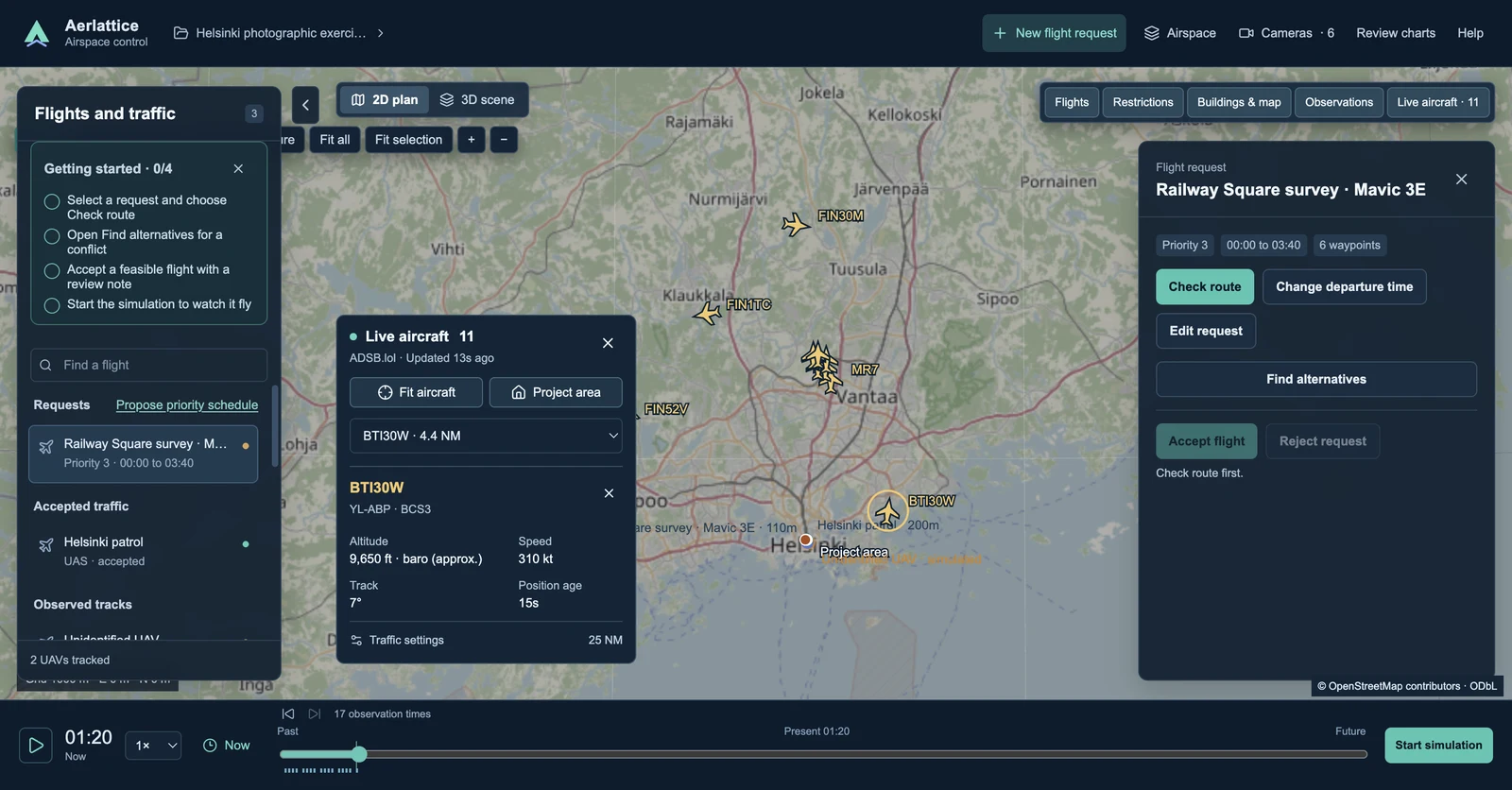
Task: Click Find alternatives button
Action: point(1316,379)
